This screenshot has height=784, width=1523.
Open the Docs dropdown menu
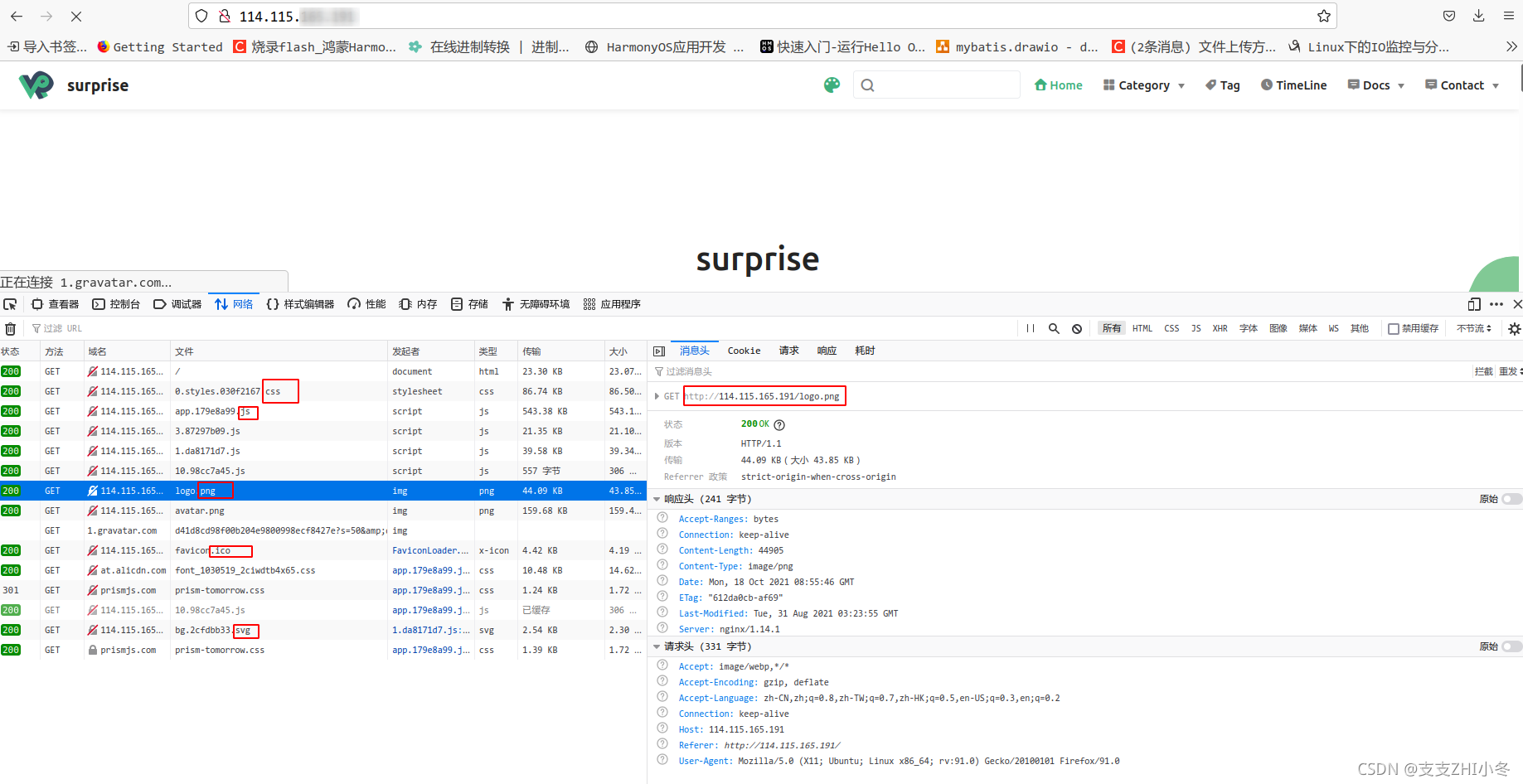pyautogui.click(x=1376, y=85)
